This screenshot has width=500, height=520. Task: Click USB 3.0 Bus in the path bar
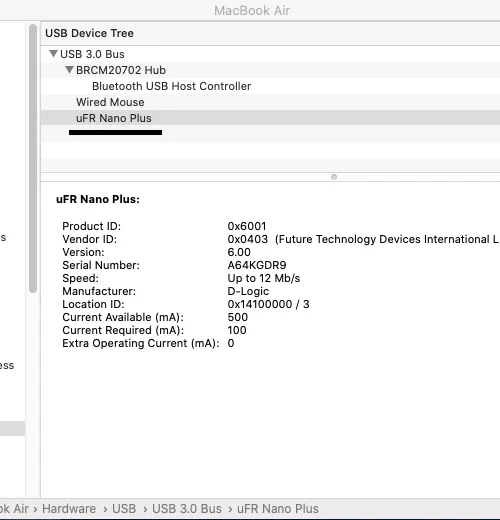pos(187,509)
